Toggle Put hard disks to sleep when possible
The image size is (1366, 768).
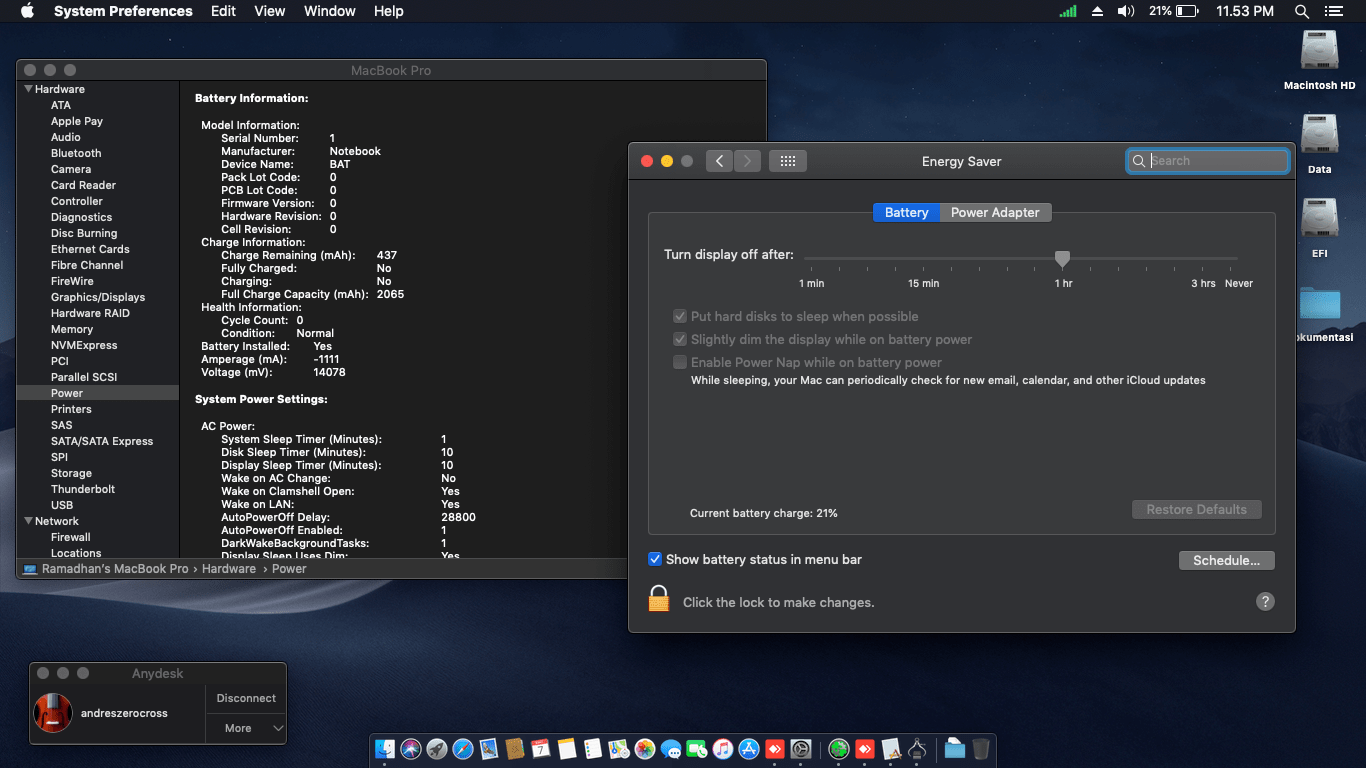click(x=681, y=316)
